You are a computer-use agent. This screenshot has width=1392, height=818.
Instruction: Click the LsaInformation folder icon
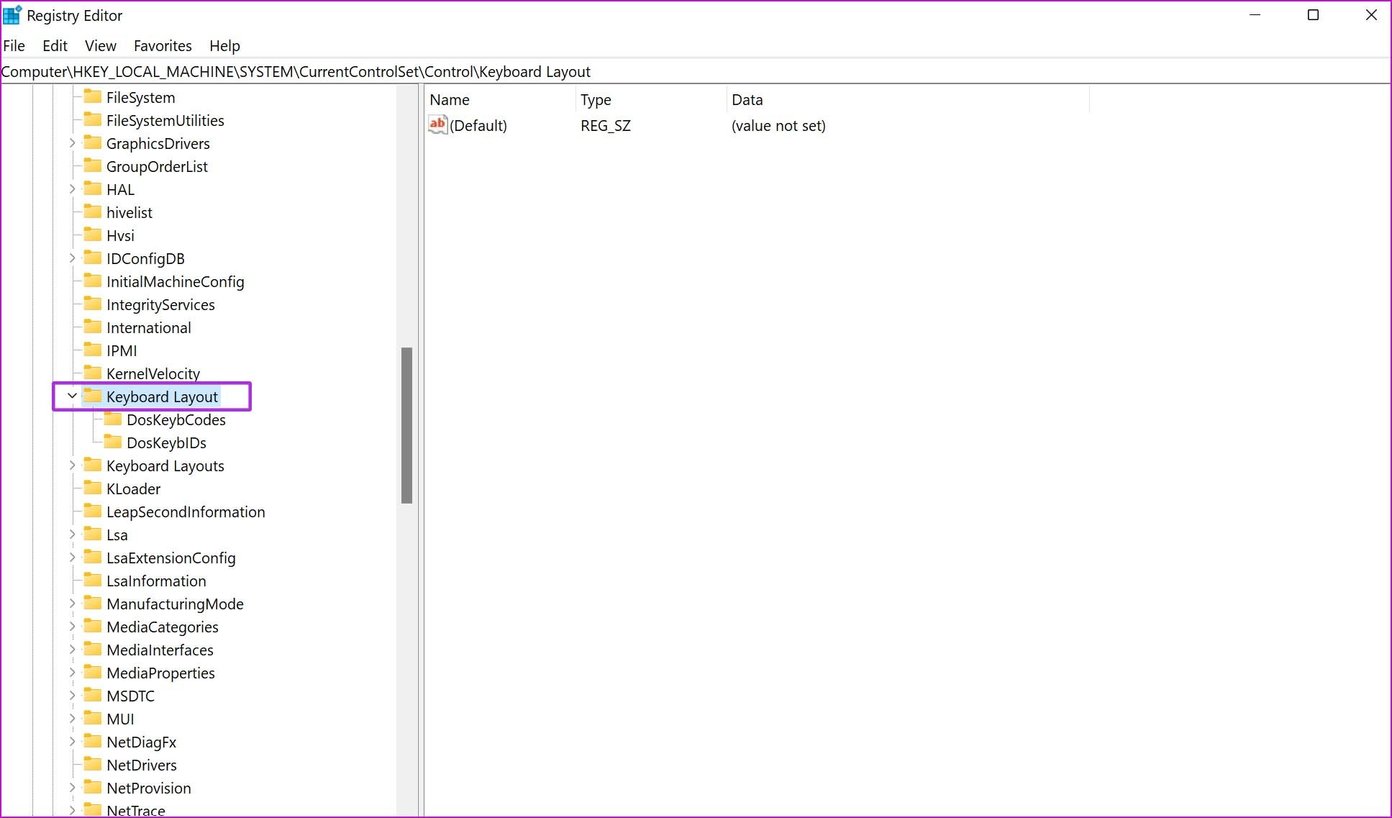(x=92, y=580)
